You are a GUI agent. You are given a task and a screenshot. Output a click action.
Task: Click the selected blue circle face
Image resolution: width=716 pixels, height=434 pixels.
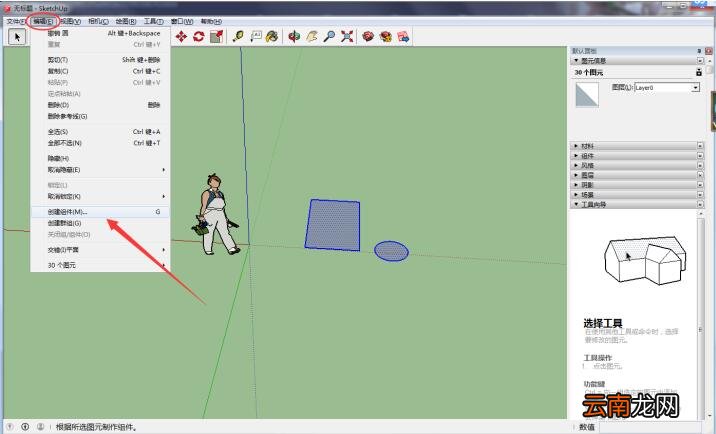click(391, 251)
